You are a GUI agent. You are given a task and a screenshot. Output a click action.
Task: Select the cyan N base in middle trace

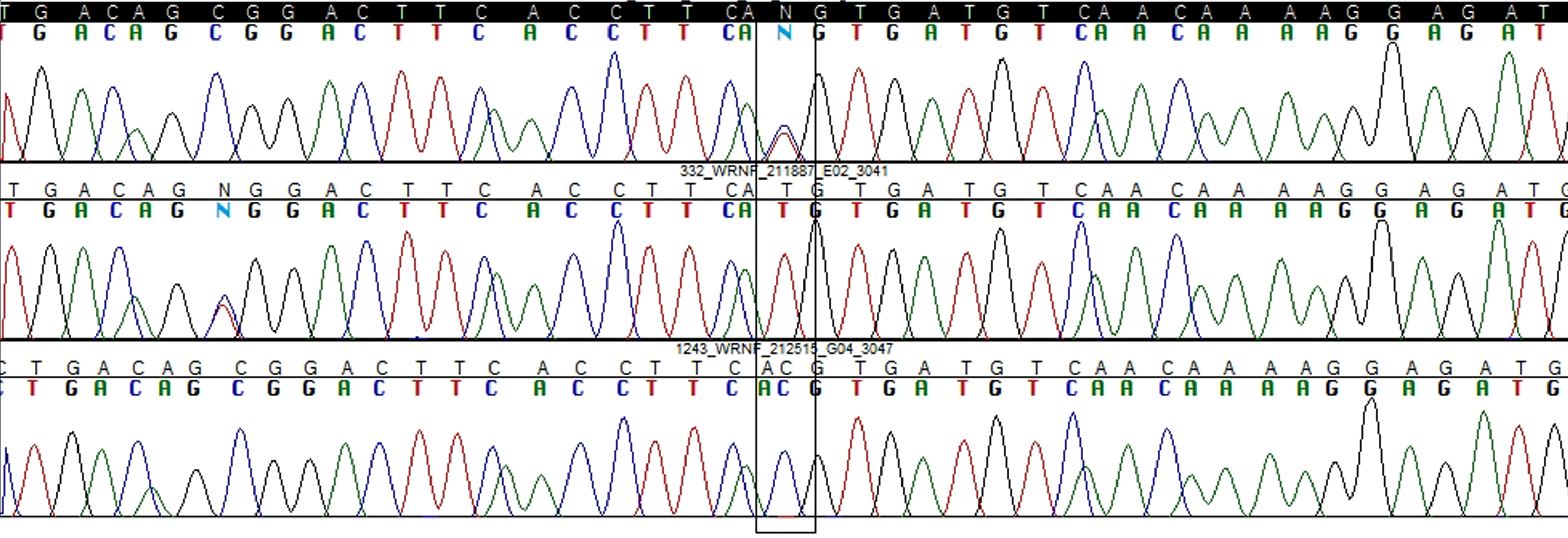point(223,211)
